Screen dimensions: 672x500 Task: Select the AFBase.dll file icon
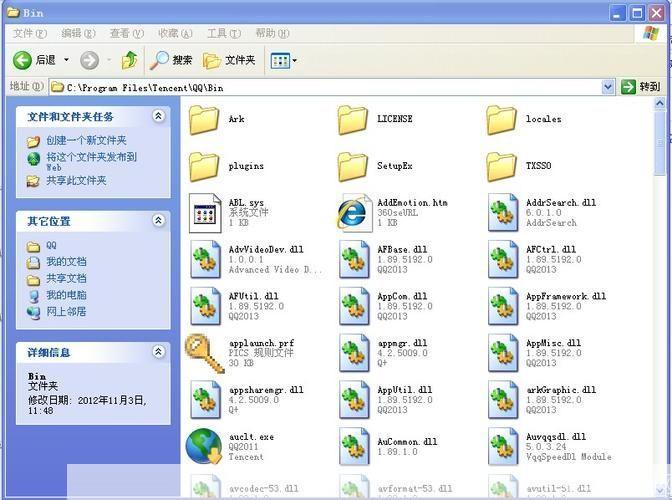coord(354,259)
